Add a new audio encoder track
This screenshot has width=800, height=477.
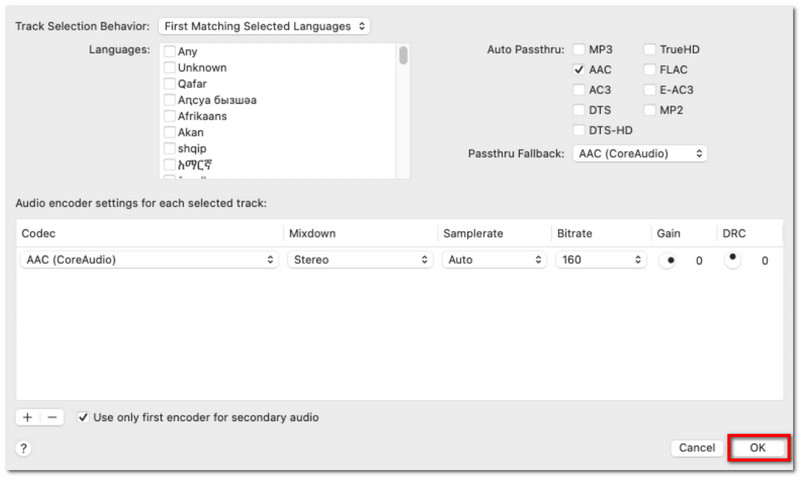click(27, 417)
